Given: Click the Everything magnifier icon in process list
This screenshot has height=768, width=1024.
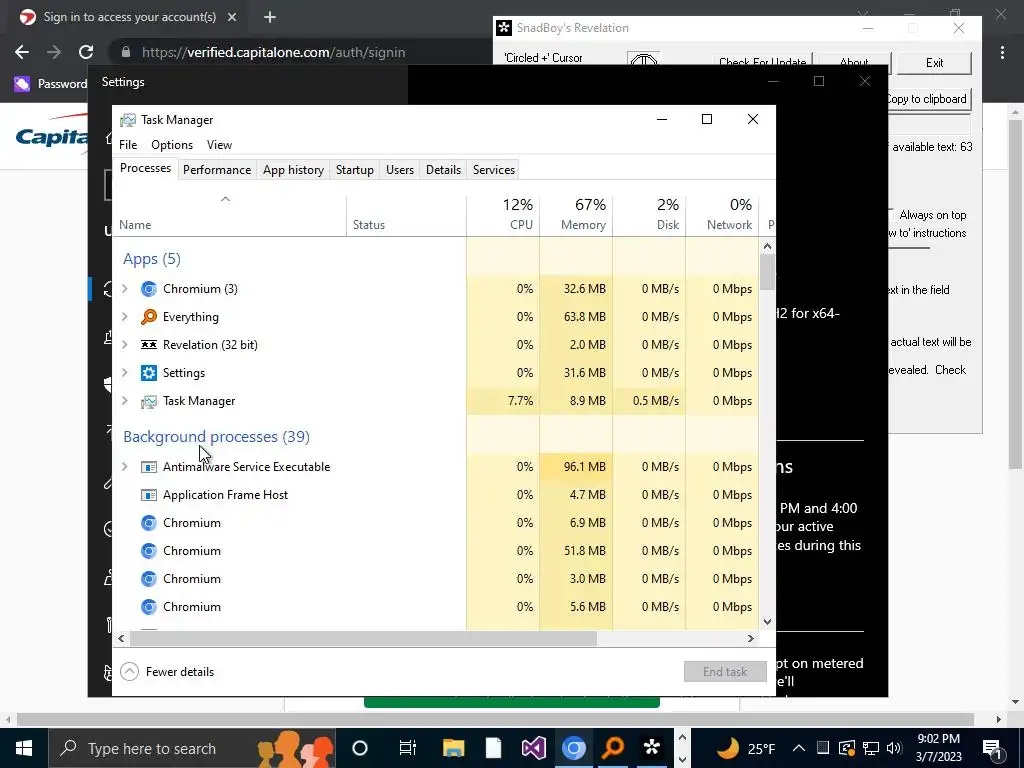Looking at the screenshot, I should tap(149, 317).
